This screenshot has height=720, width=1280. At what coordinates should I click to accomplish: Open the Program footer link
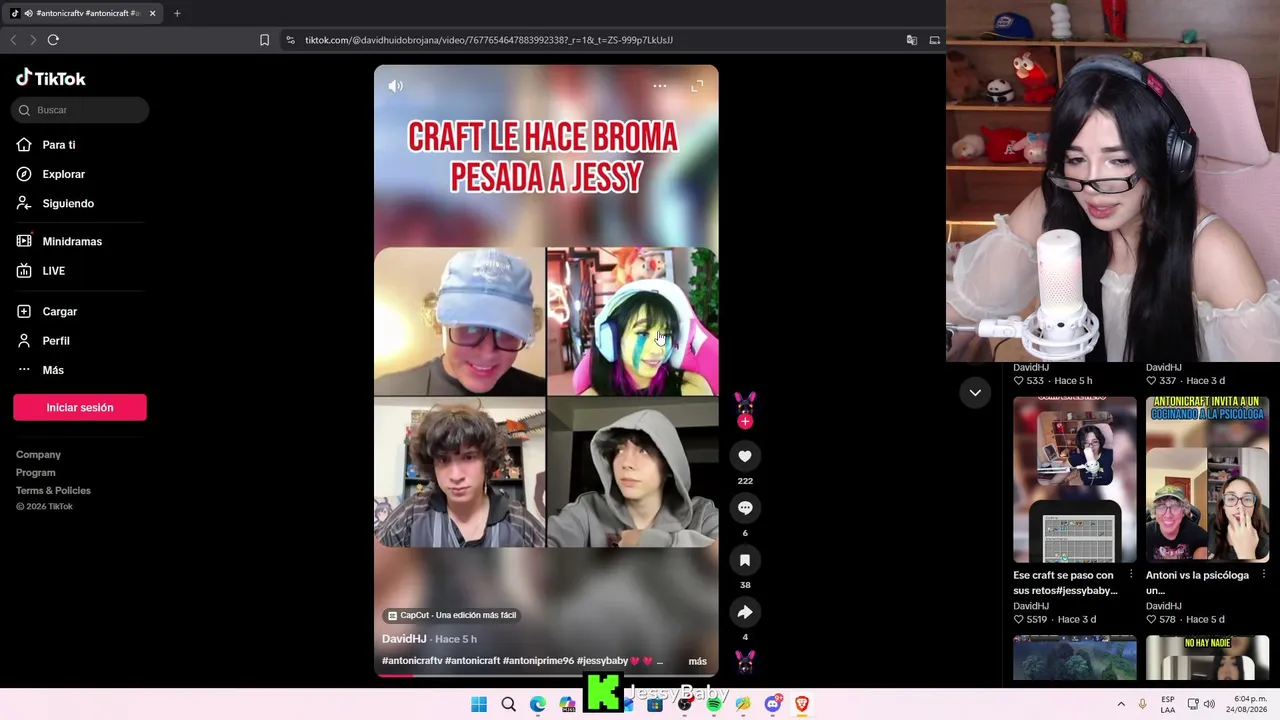[35, 472]
